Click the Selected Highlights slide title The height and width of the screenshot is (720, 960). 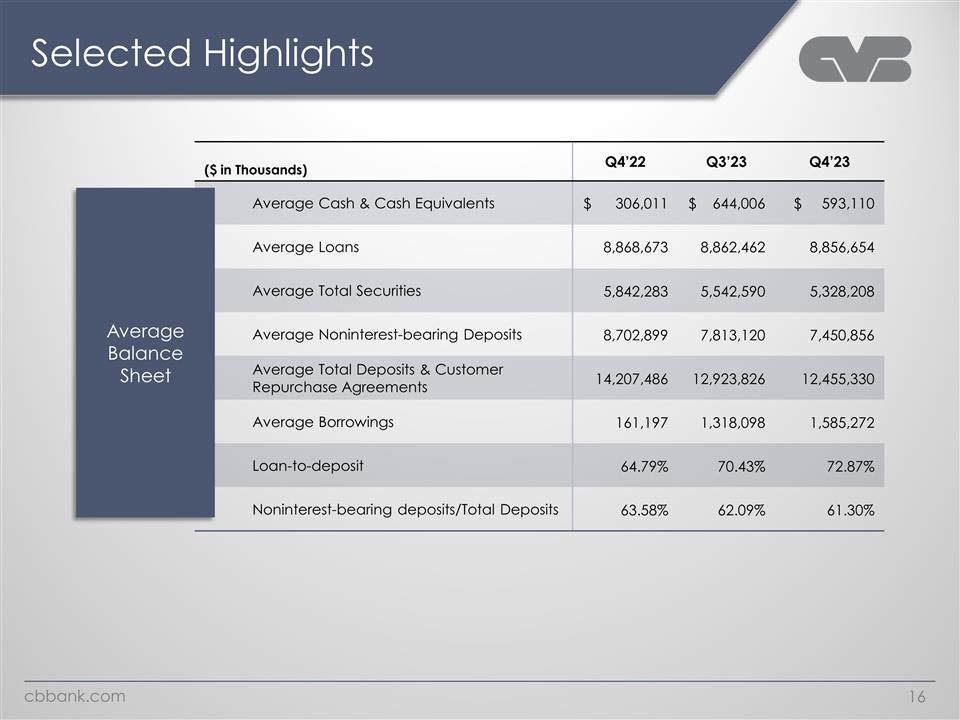click(202, 54)
